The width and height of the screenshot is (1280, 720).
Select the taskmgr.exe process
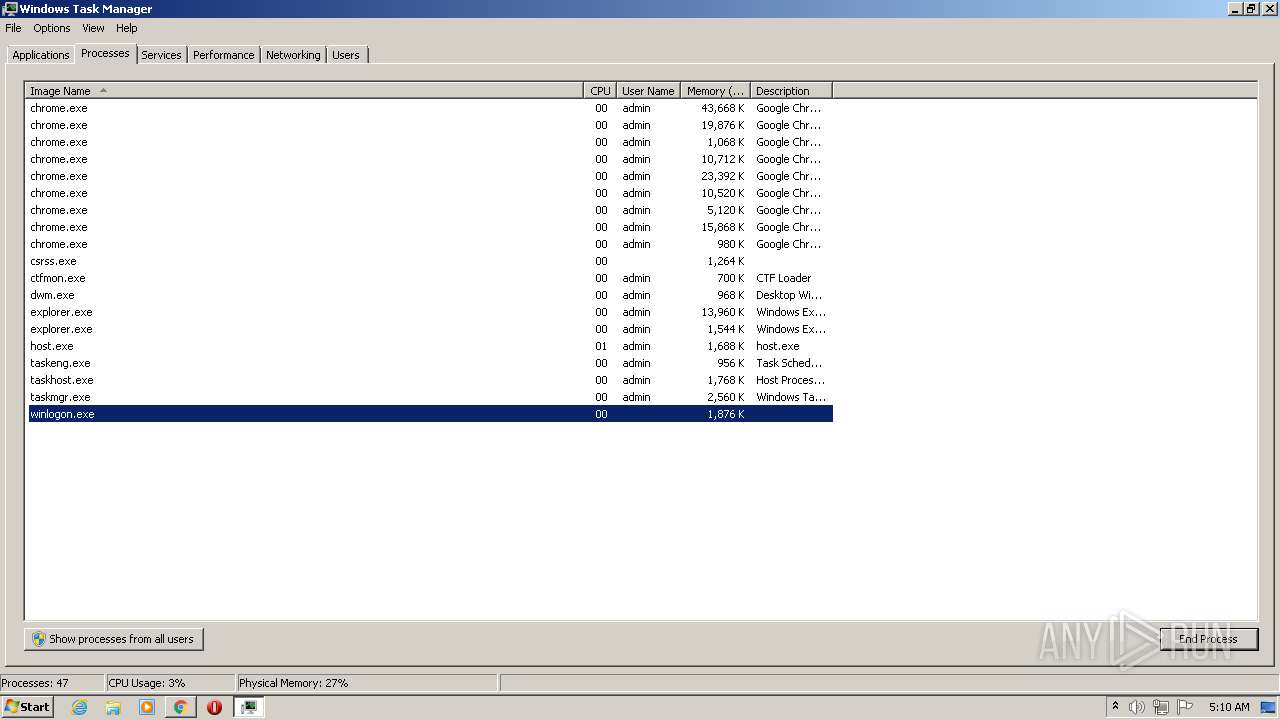click(430, 397)
